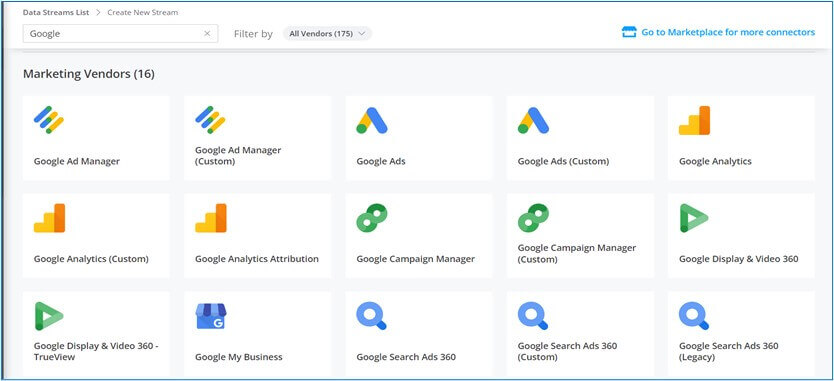
Task: Select Google Ad Manager (Custom) label
Action: tap(238, 155)
